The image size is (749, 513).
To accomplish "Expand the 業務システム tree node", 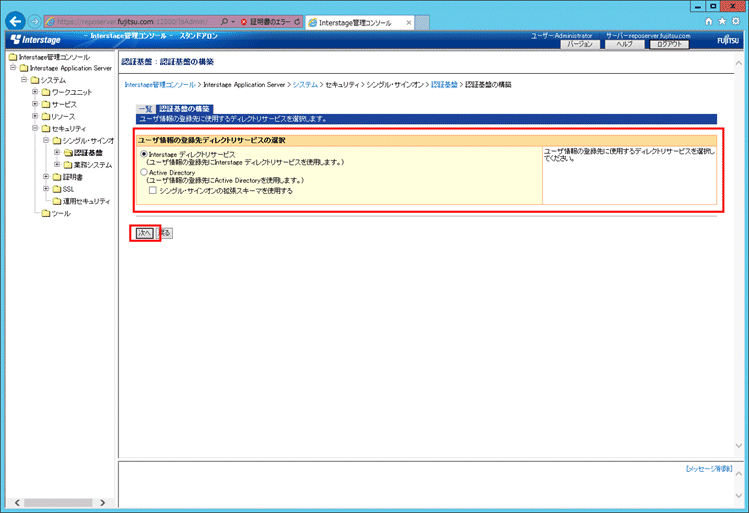I will pyautogui.click(x=57, y=164).
